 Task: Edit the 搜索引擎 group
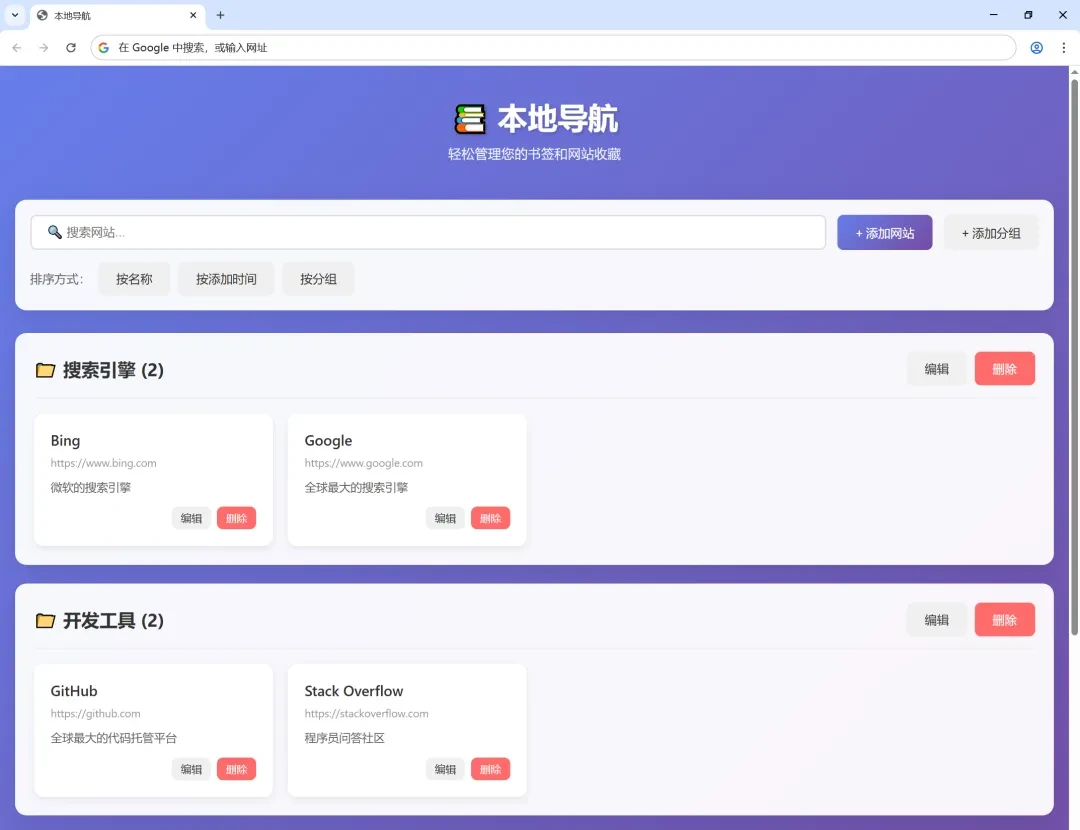(936, 369)
